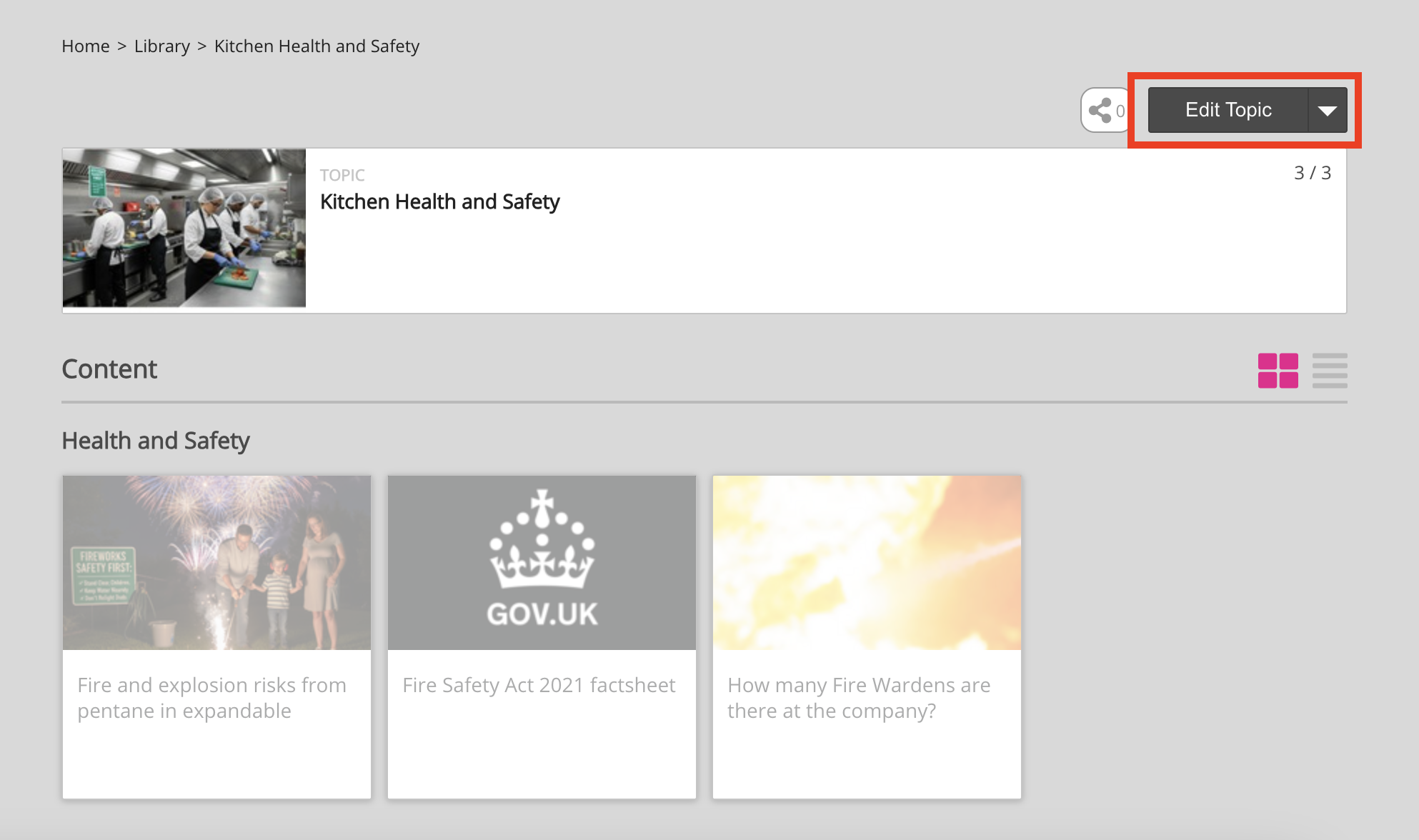Click the share icon button
The height and width of the screenshot is (840, 1419).
(x=1100, y=111)
